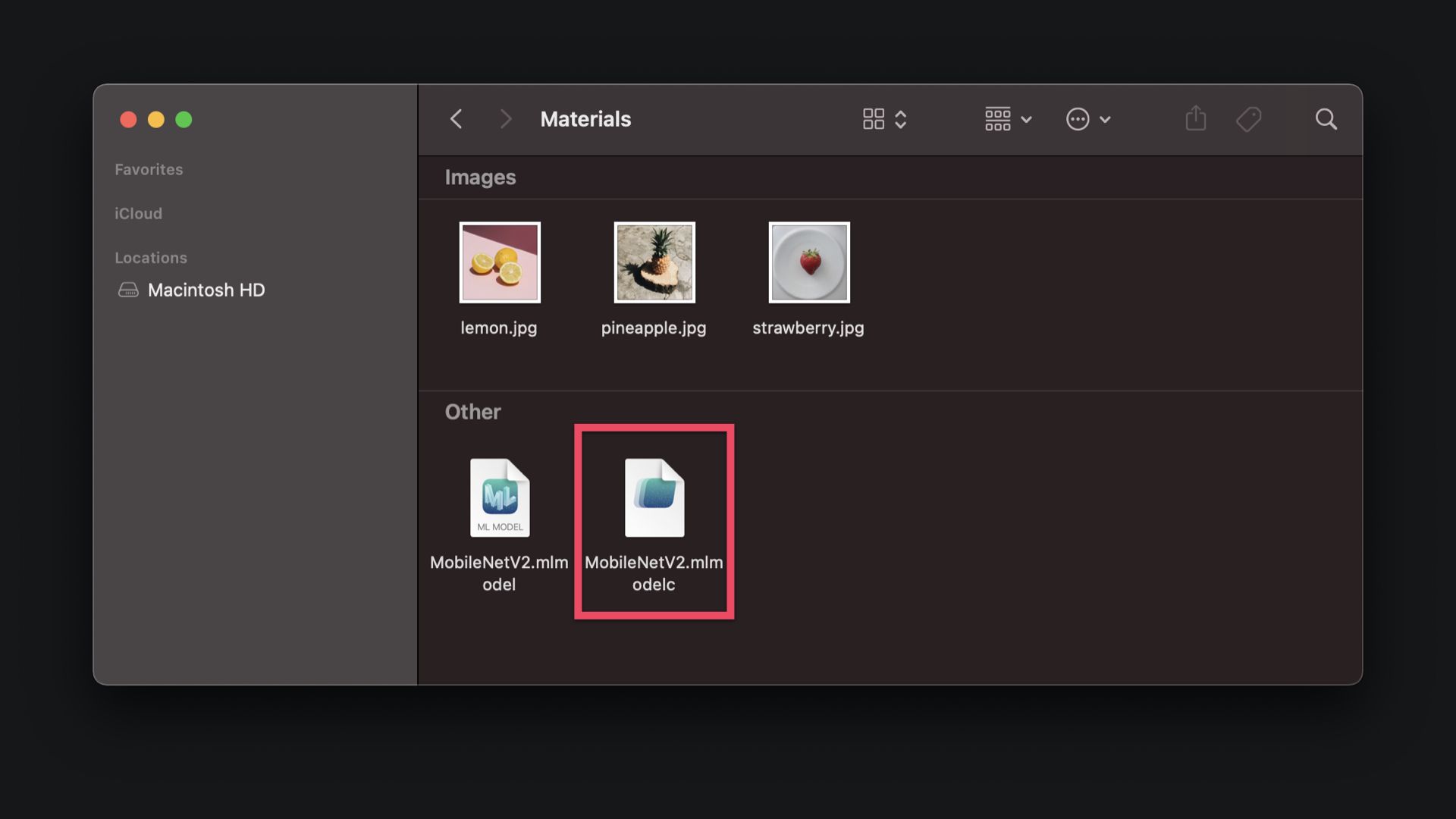Screen dimensions: 1456x819
Task: Select the pineapple.jpg thumbnail
Action: (x=654, y=262)
